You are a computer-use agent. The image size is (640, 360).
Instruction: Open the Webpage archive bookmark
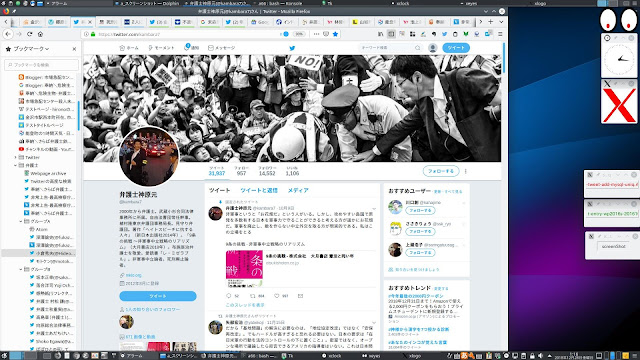coord(45,173)
